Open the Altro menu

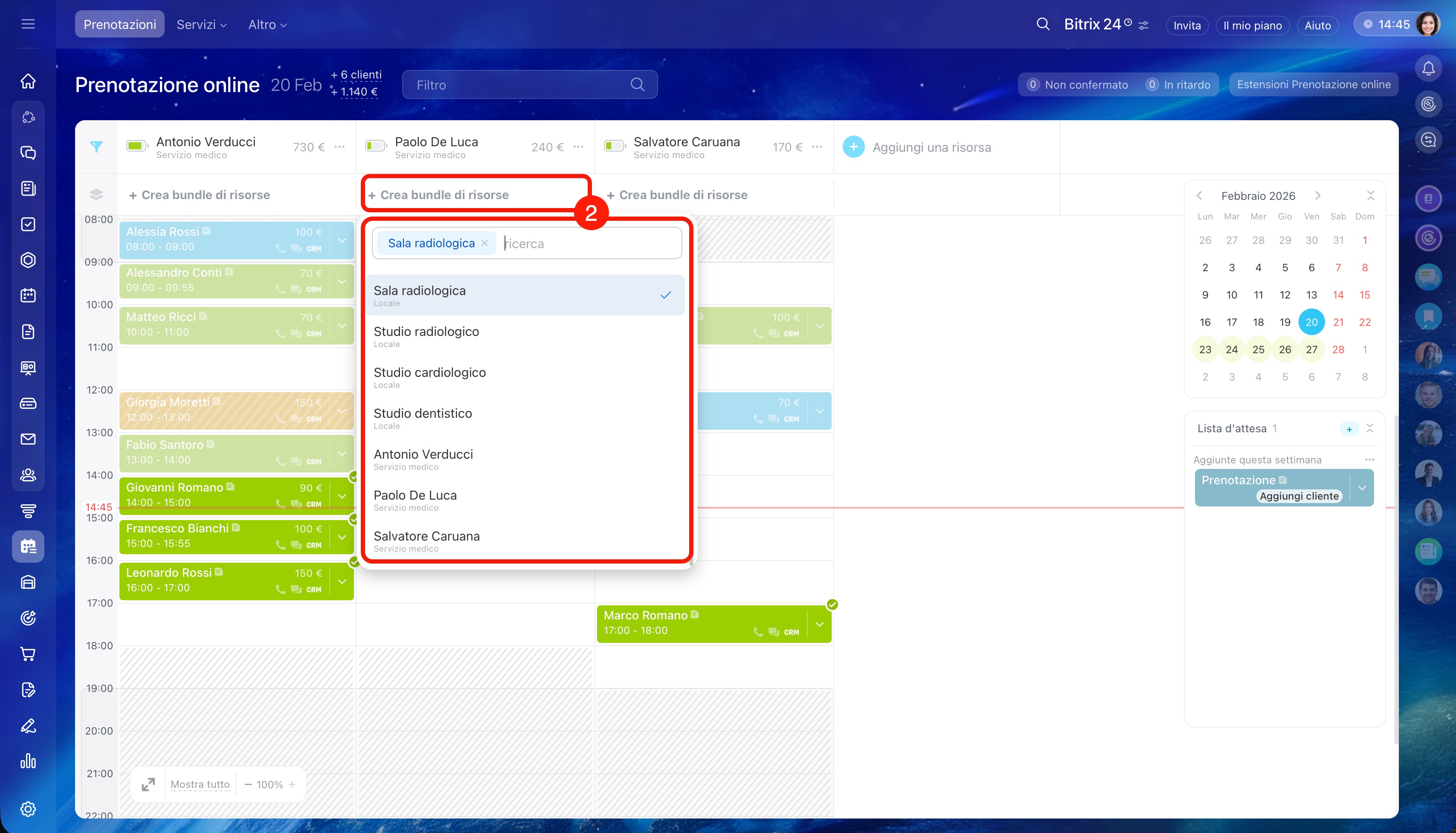coord(267,25)
